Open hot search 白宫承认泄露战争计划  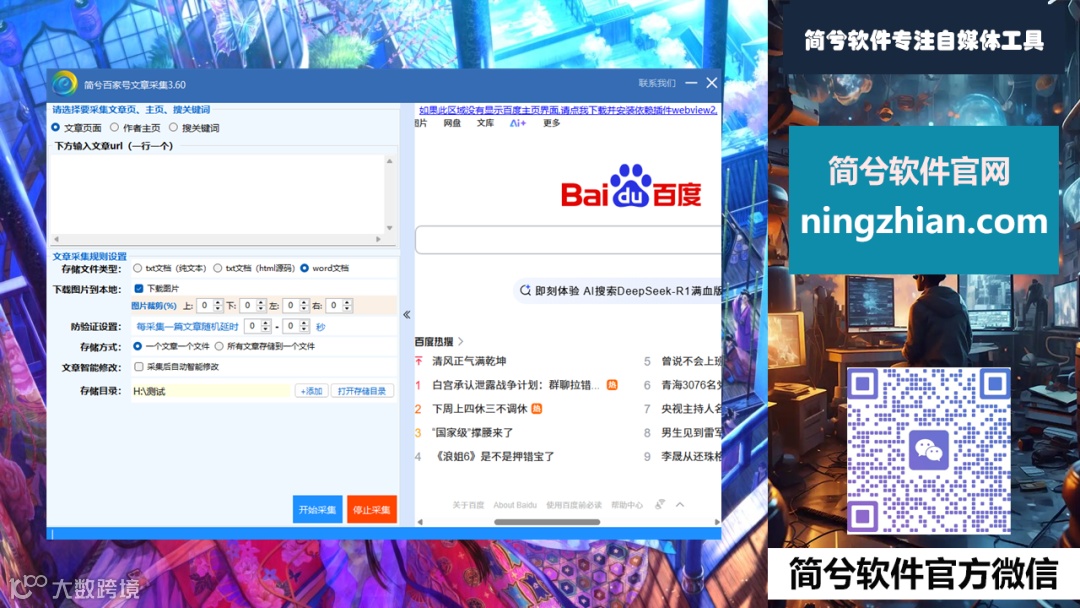[516, 385]
